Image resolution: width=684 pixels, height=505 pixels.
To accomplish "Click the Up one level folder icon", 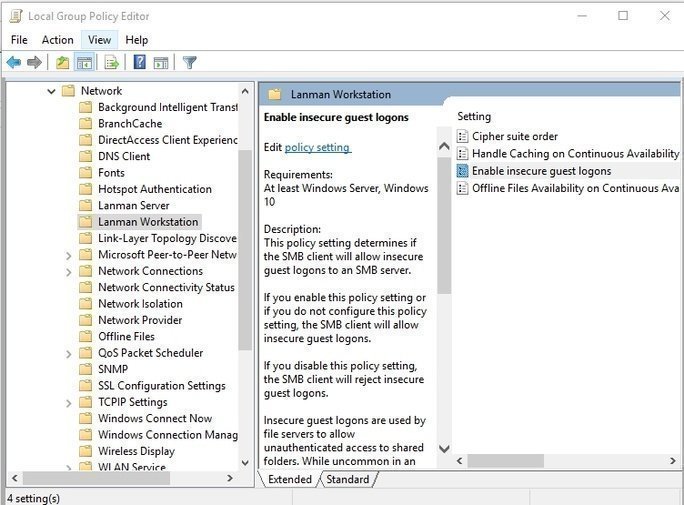I will coord(63,63).
